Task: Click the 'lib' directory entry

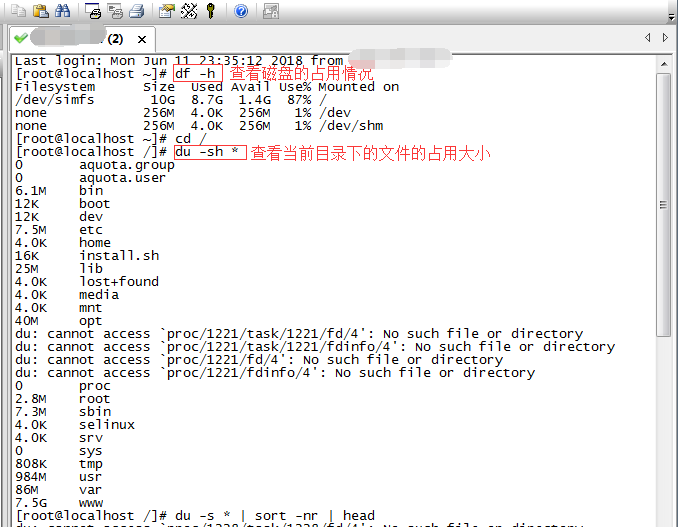Action: (91, 268)
